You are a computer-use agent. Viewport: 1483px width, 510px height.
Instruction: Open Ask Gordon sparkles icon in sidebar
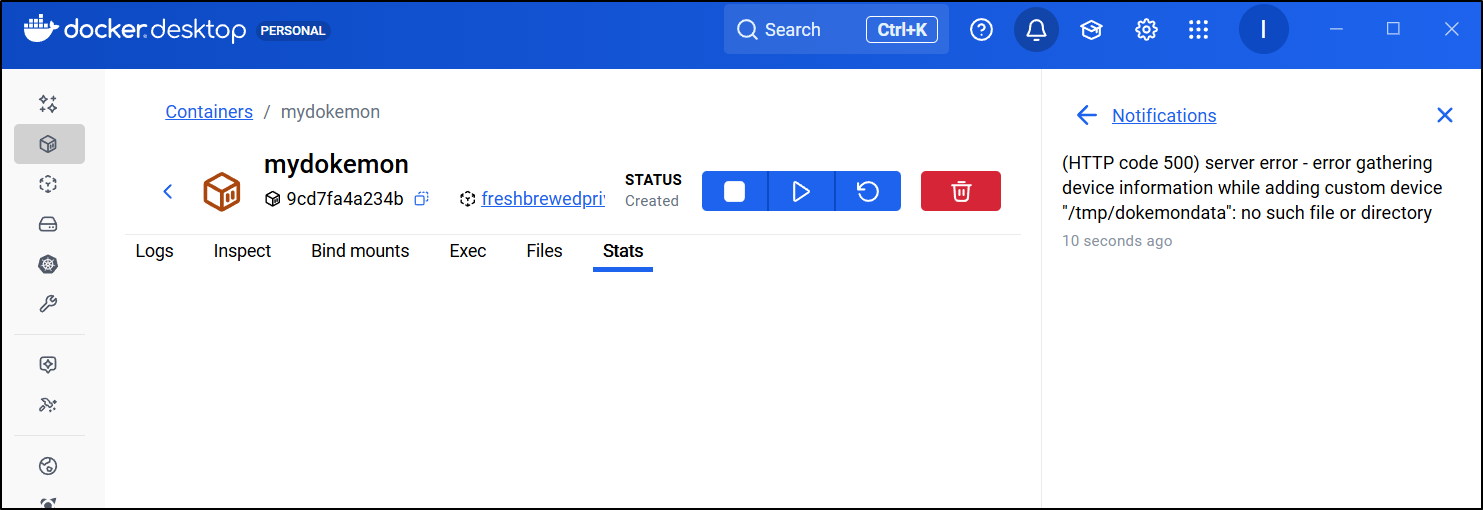pos(48,104)
